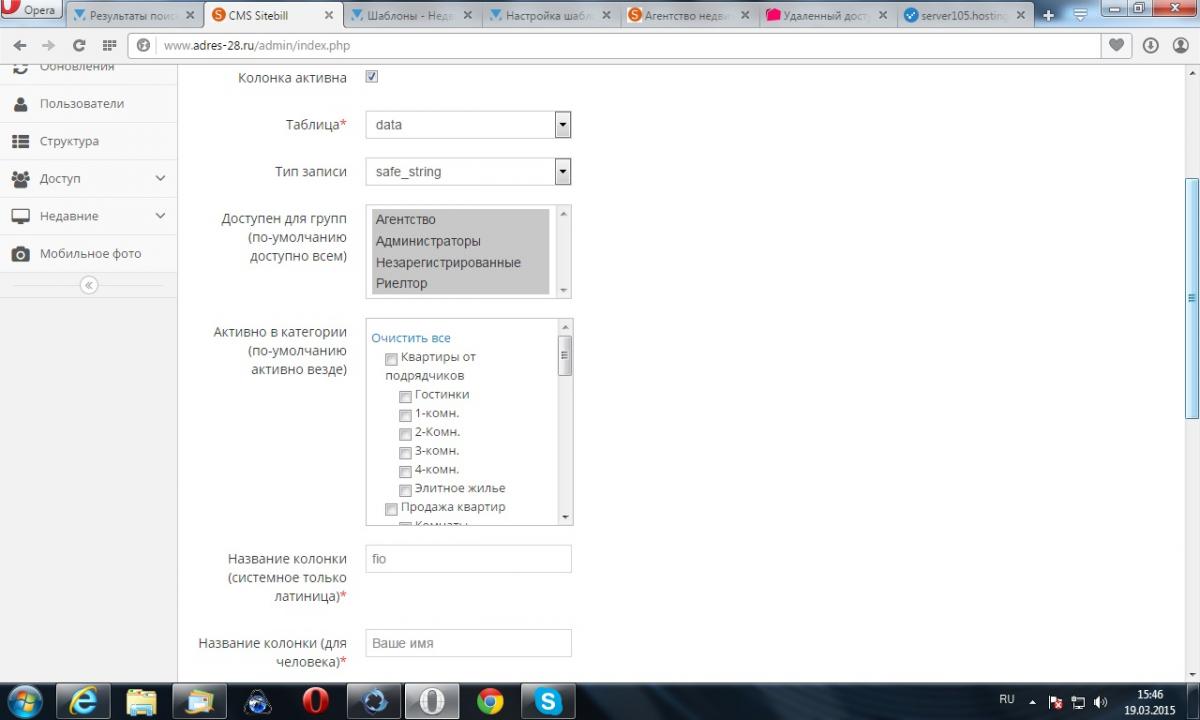Open Skype from taskbar
The image size is (1200, 720).
point(548,702)
